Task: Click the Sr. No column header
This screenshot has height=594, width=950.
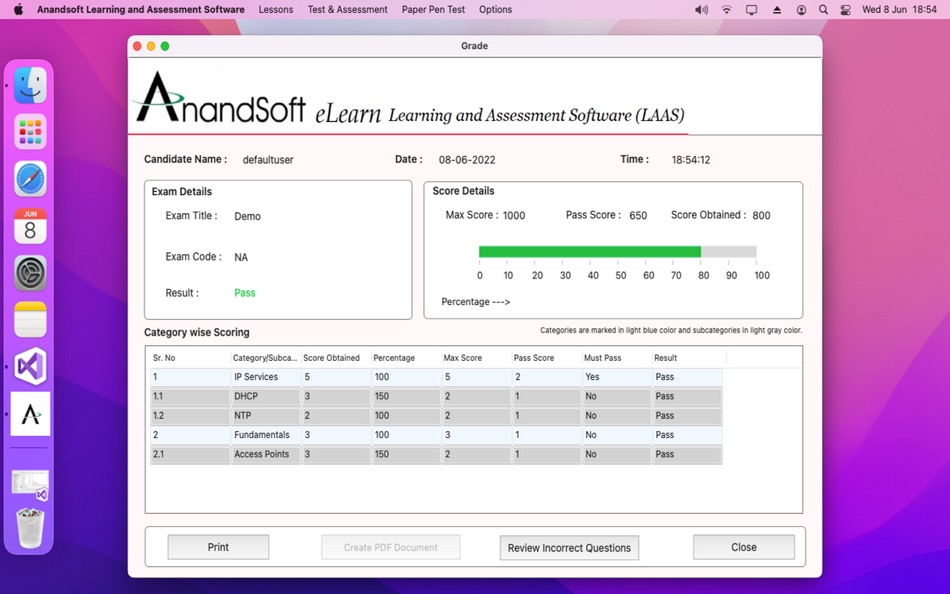Action: (x=190, y=358)
